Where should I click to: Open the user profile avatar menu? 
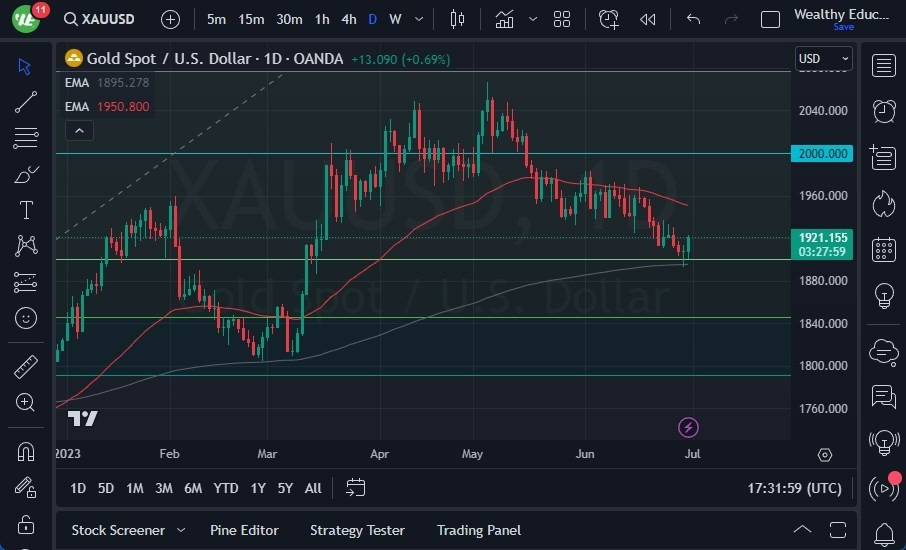(x=25, y=19)
